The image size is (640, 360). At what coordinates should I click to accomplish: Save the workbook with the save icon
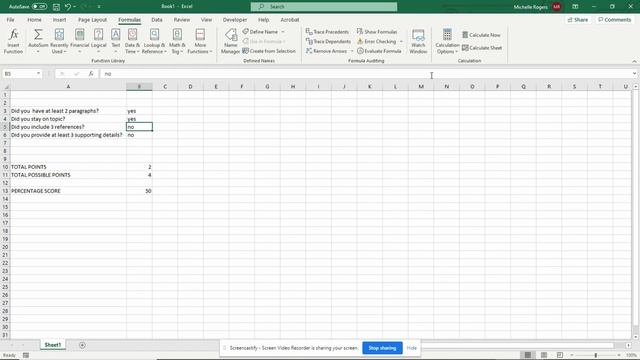[x=56, y=7]
